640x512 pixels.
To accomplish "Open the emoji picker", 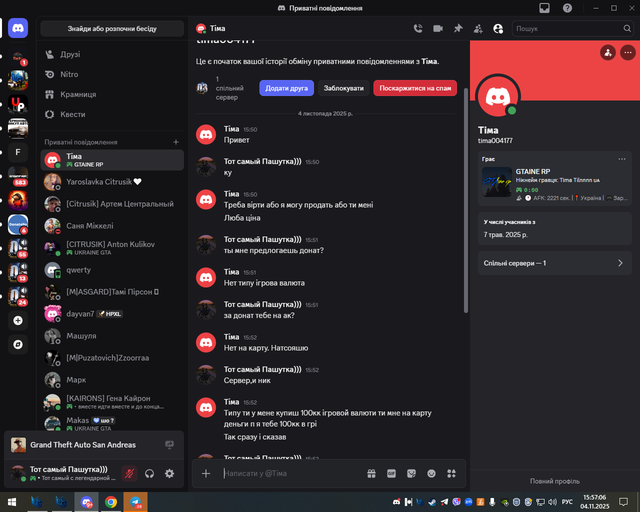I will [x=431, y=474].
